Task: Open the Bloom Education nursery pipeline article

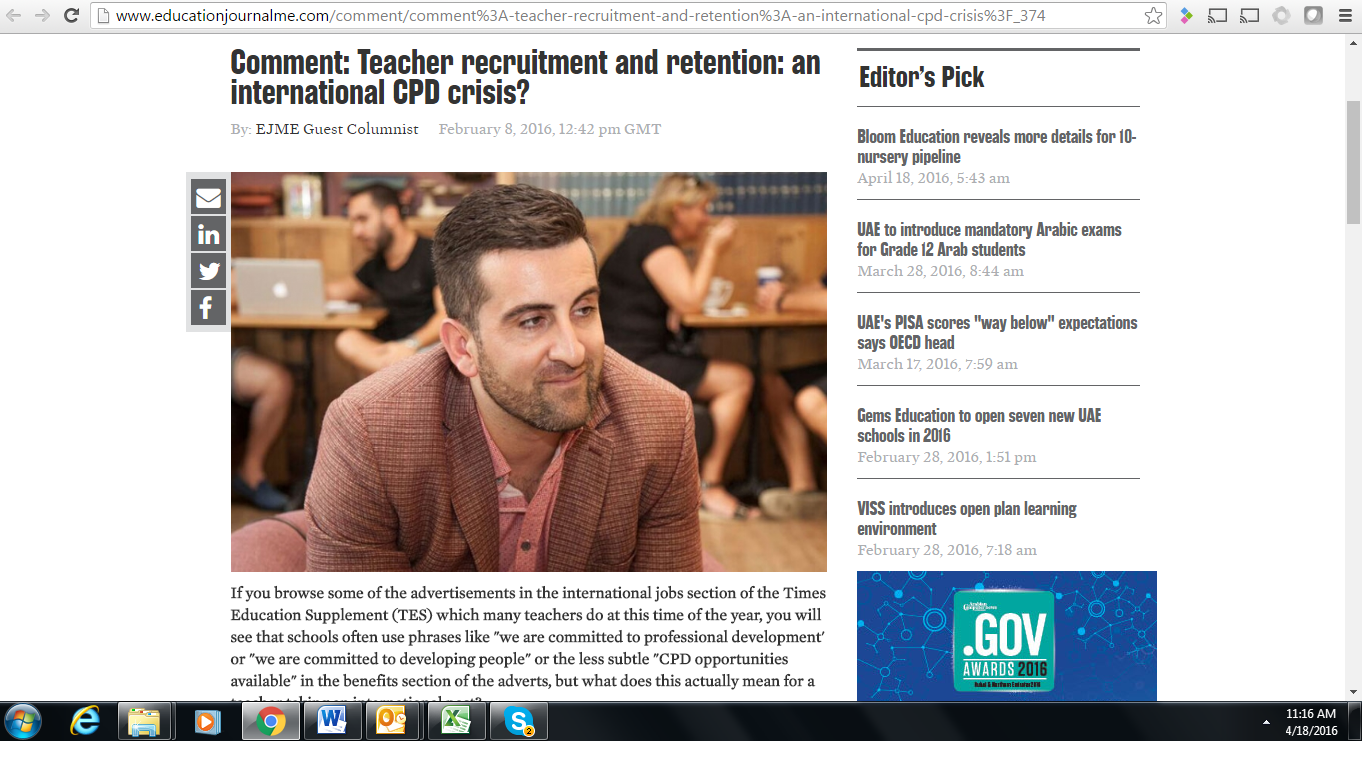Action: (996, 146)
